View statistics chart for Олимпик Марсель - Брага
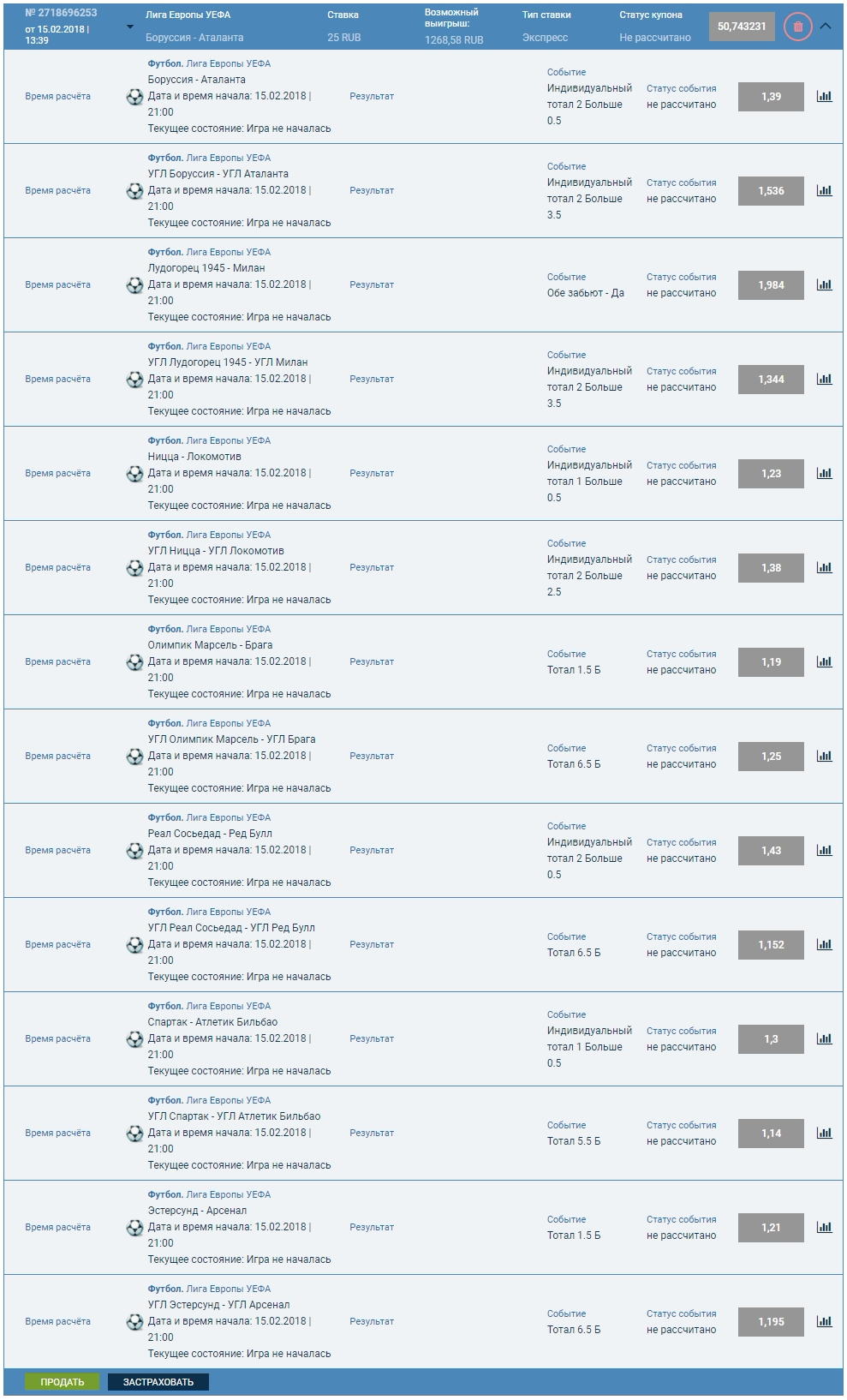847x1400 pixels. coord(824,662)
